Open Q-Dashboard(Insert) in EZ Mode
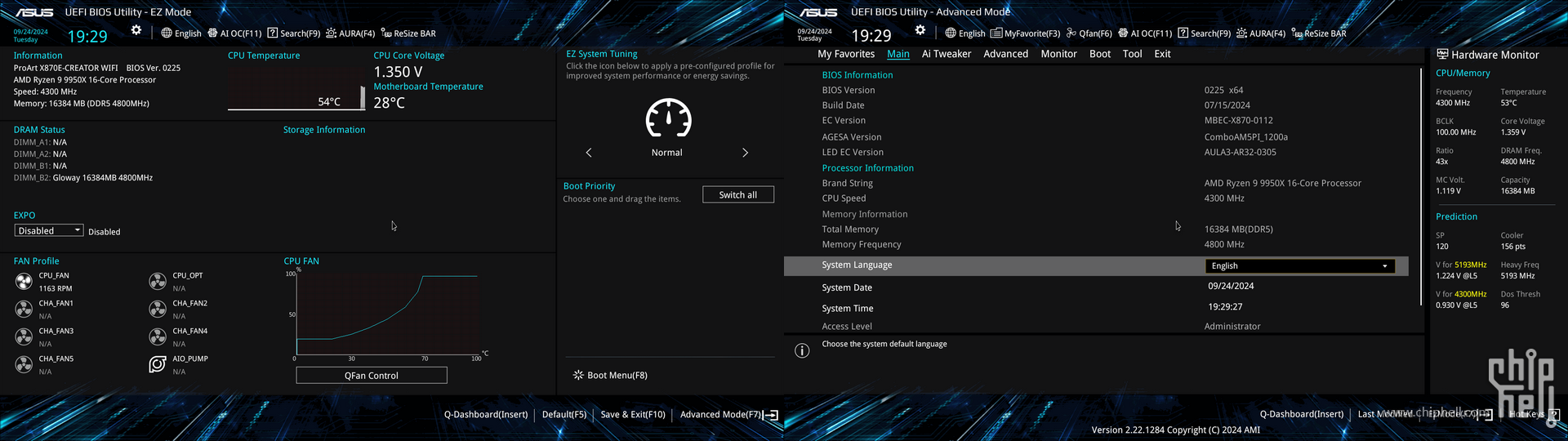This screenshot has height=441, width=1568. coord(486,415)
